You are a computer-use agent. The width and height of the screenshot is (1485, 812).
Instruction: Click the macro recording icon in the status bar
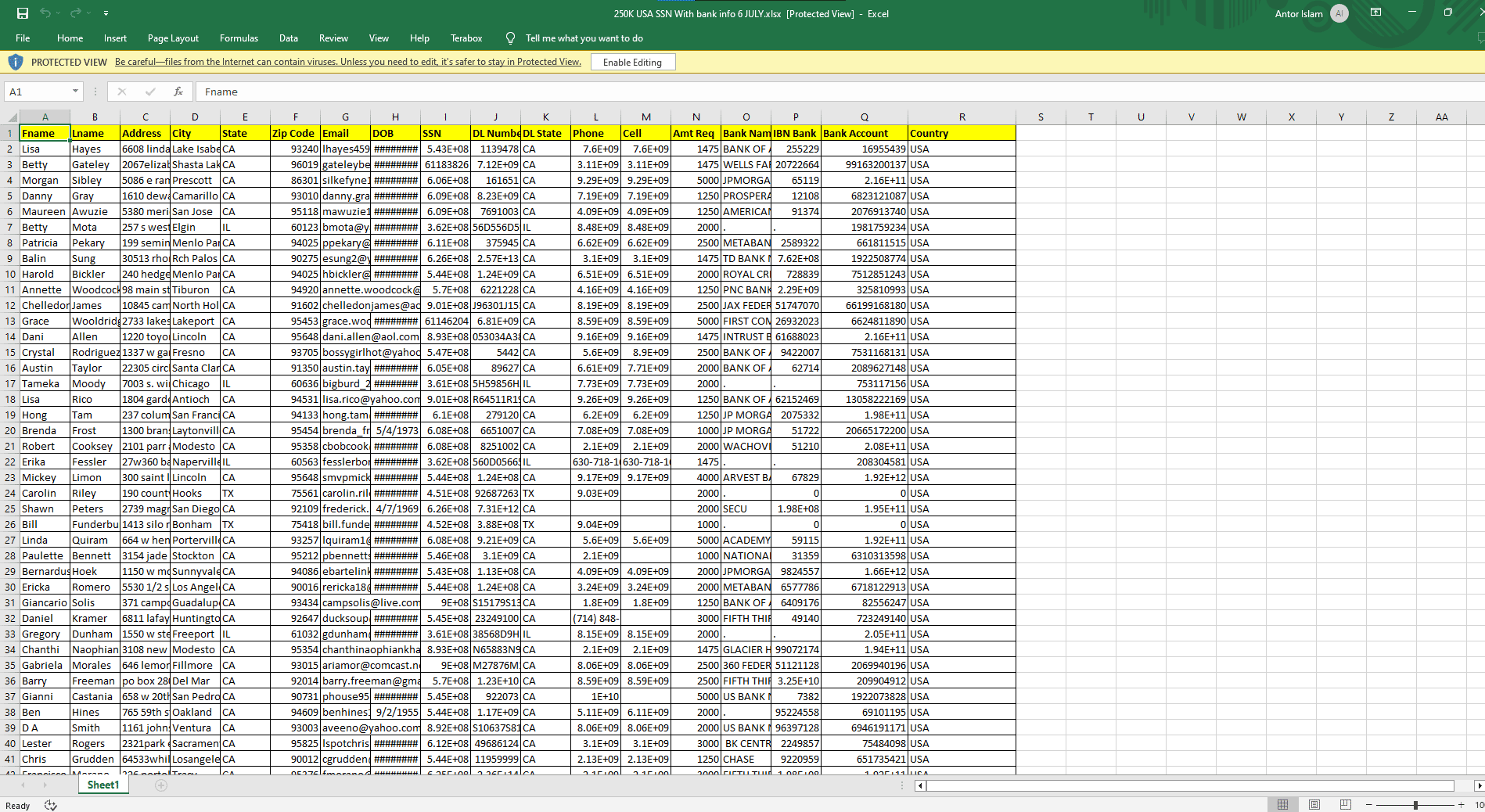(51, 805)
